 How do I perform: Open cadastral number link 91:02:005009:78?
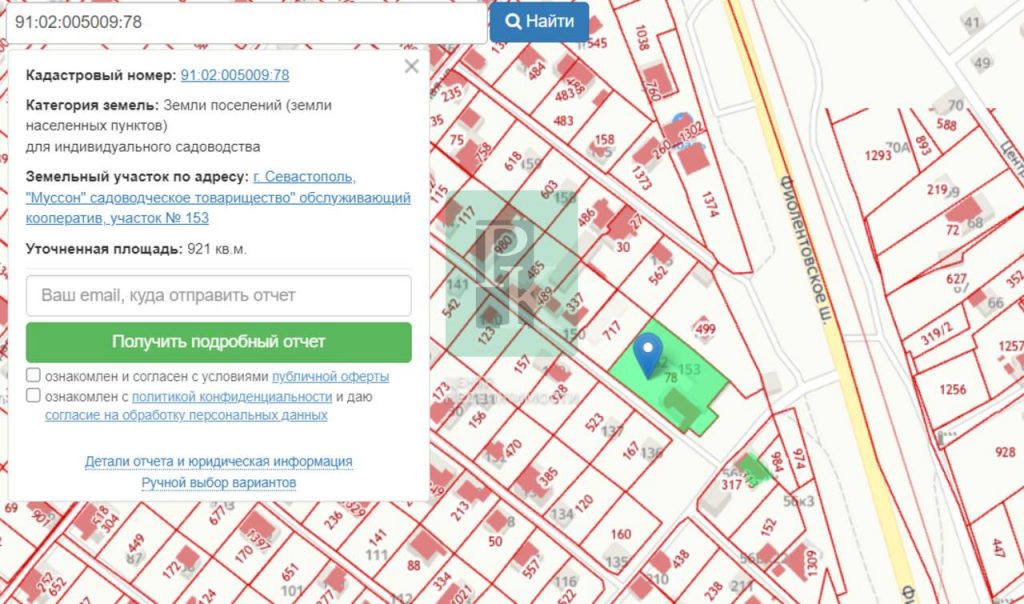click(235, 75)
